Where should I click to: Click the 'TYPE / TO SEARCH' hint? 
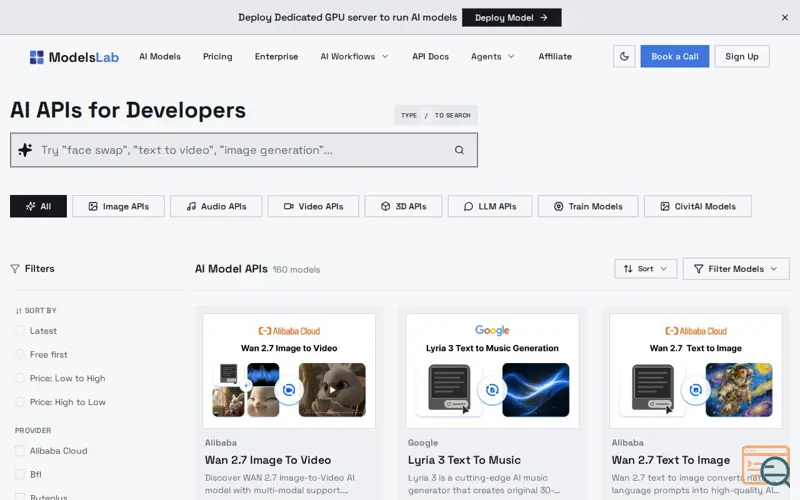[x=436, y=115]
